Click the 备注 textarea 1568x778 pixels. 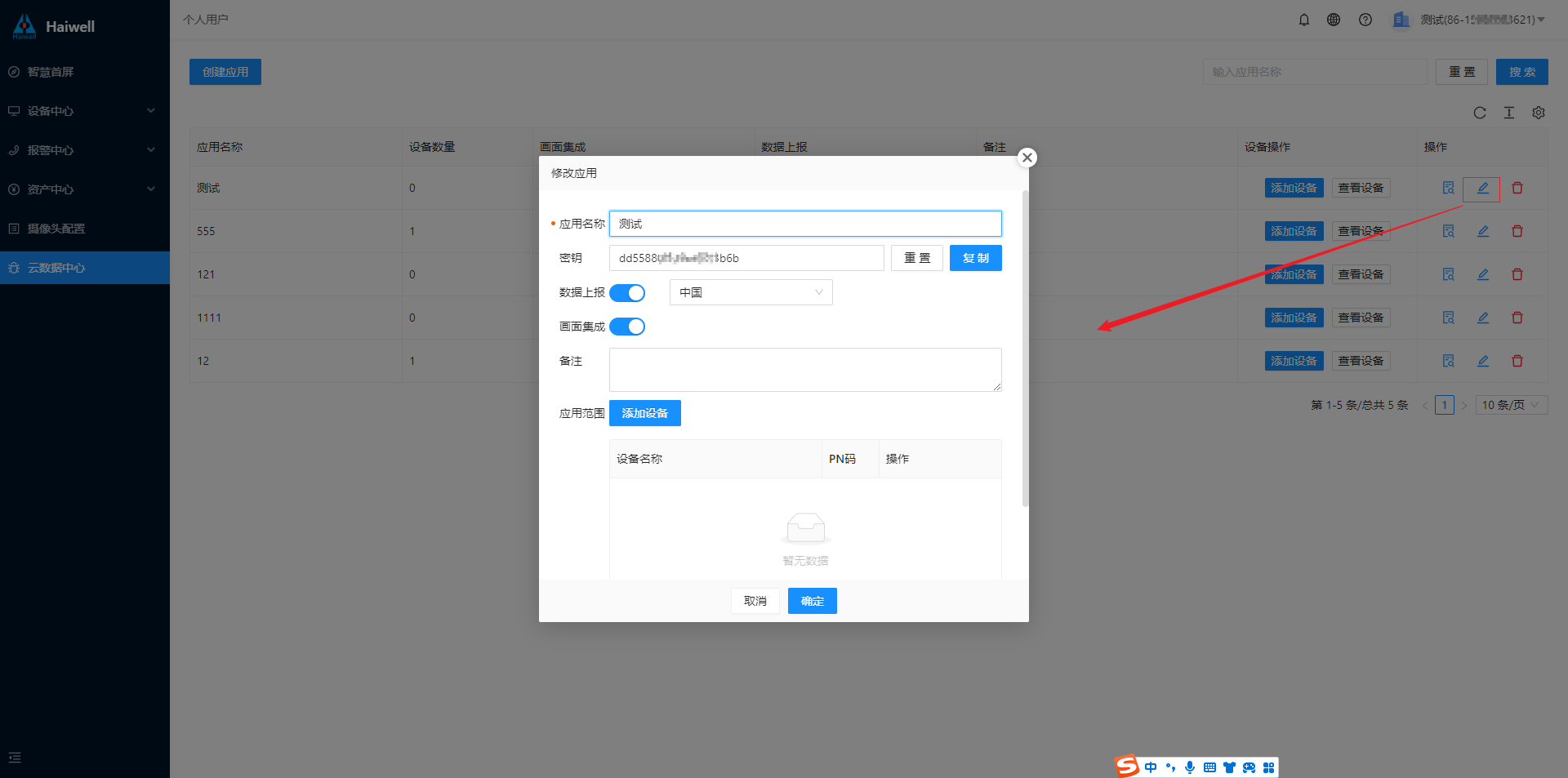[805, 370]
